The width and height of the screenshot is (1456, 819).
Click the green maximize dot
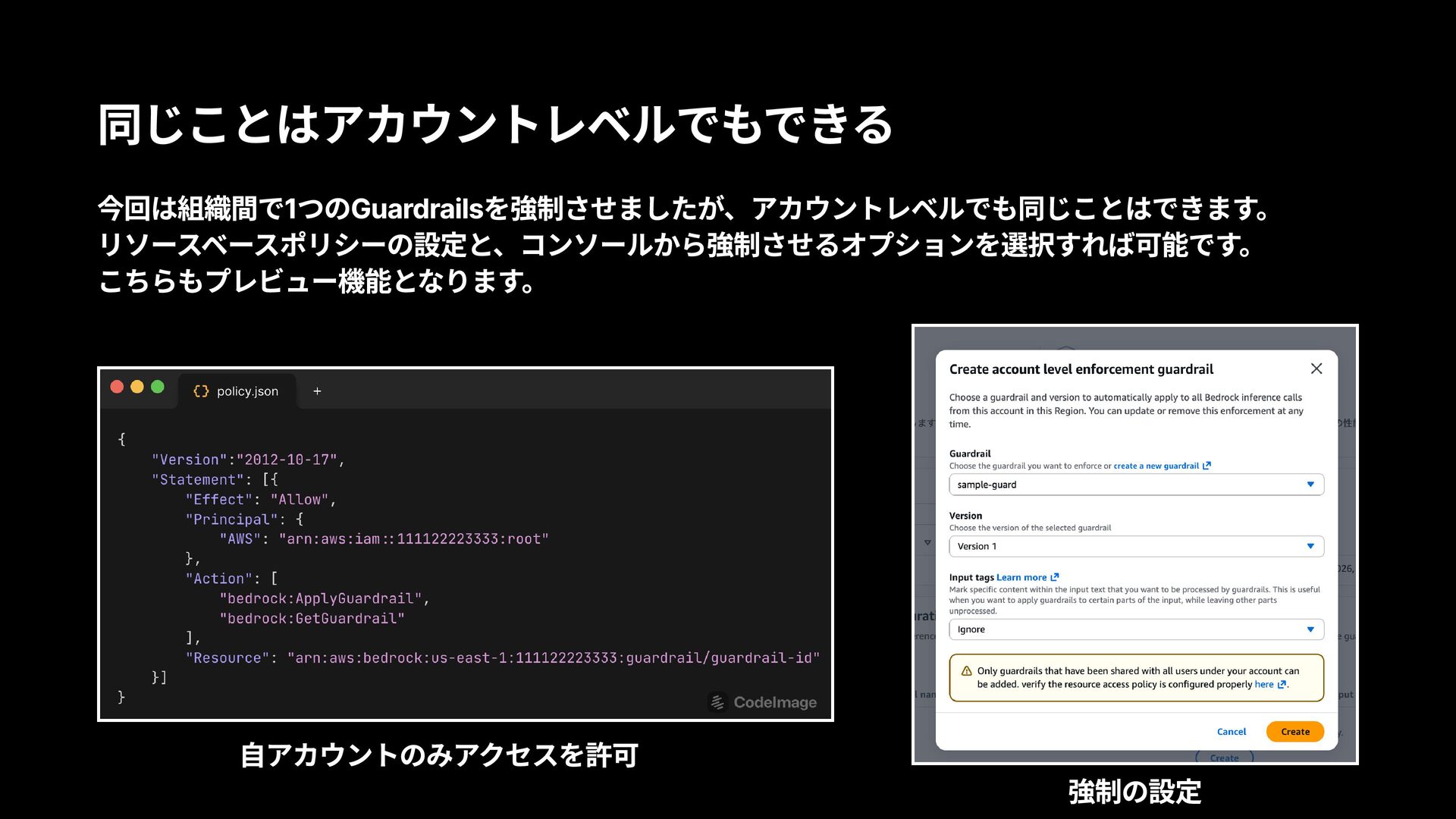[x=158, y=387]
